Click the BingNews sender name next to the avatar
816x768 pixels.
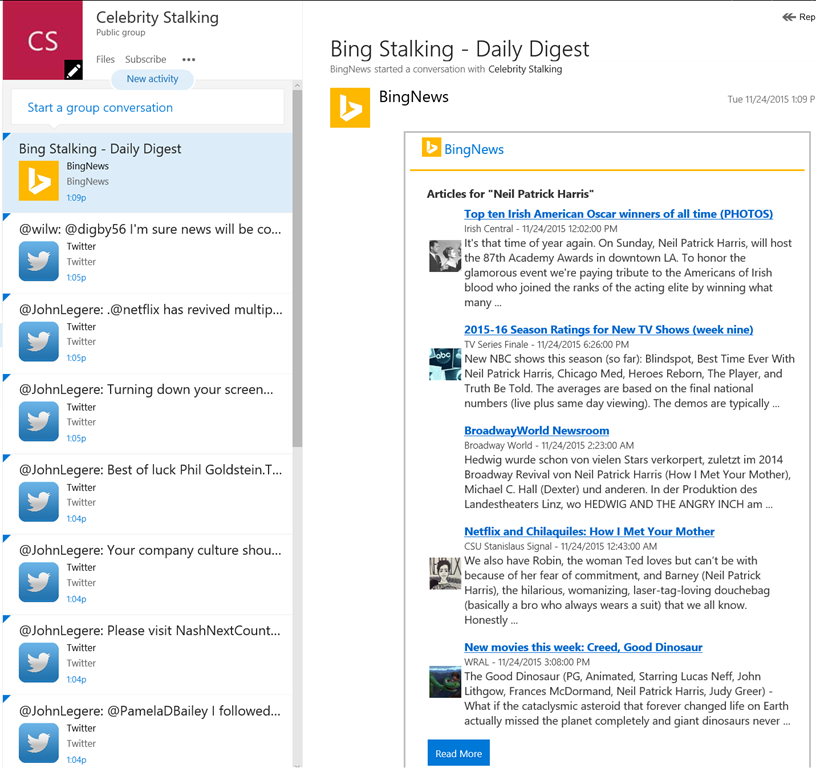tap(414, 97)
